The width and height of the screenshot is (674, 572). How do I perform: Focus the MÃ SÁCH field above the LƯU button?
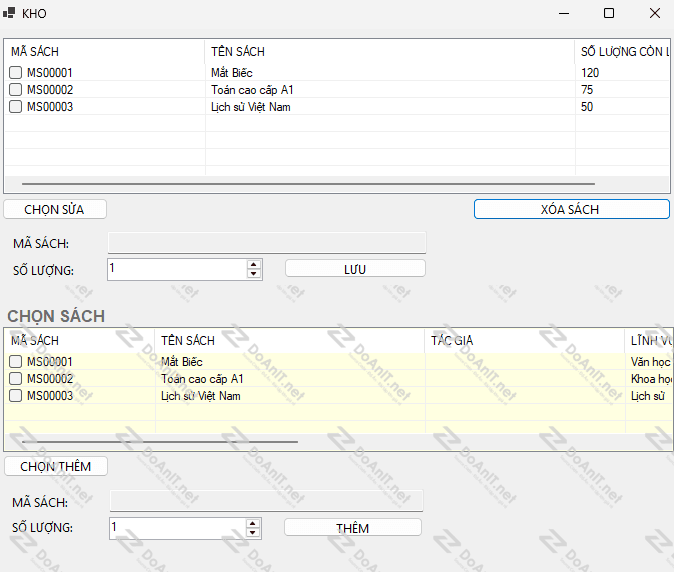point(267,243)
